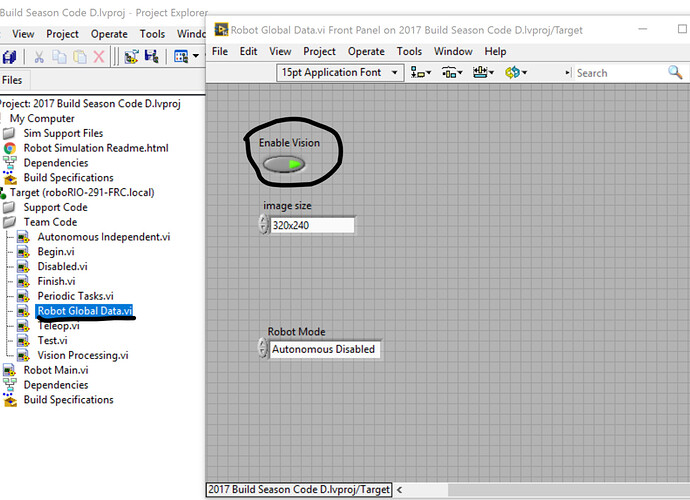
Task: Open the Window menu in Front Panel window
Action: point(453,51)
